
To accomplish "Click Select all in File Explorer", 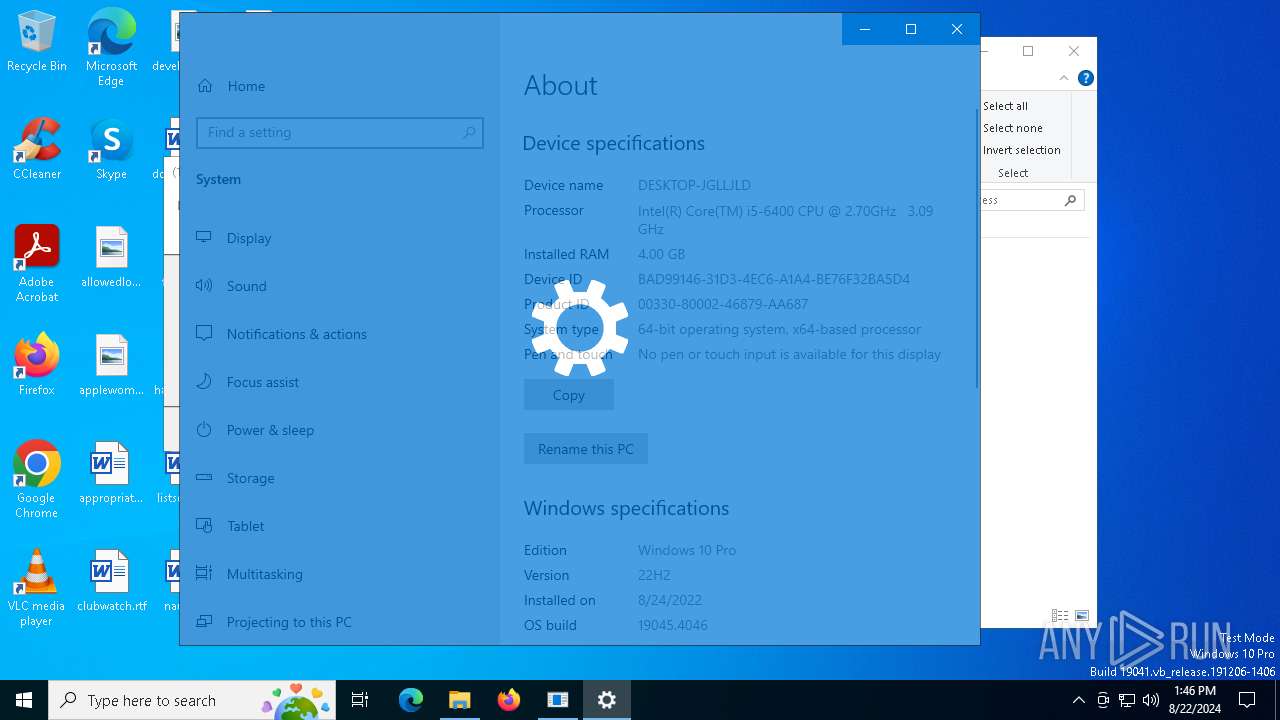I will [1005, 106].
